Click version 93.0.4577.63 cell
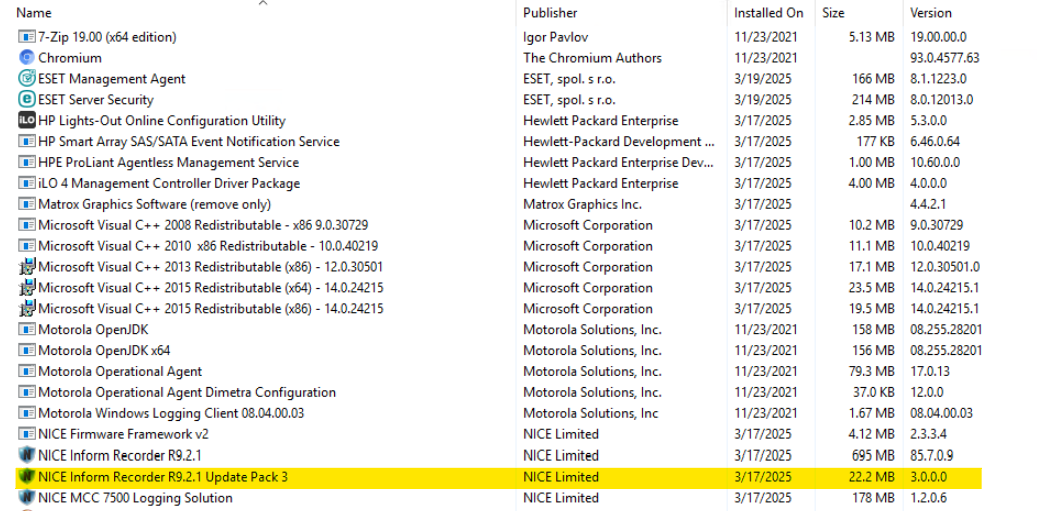 click(x=945, y=58)
